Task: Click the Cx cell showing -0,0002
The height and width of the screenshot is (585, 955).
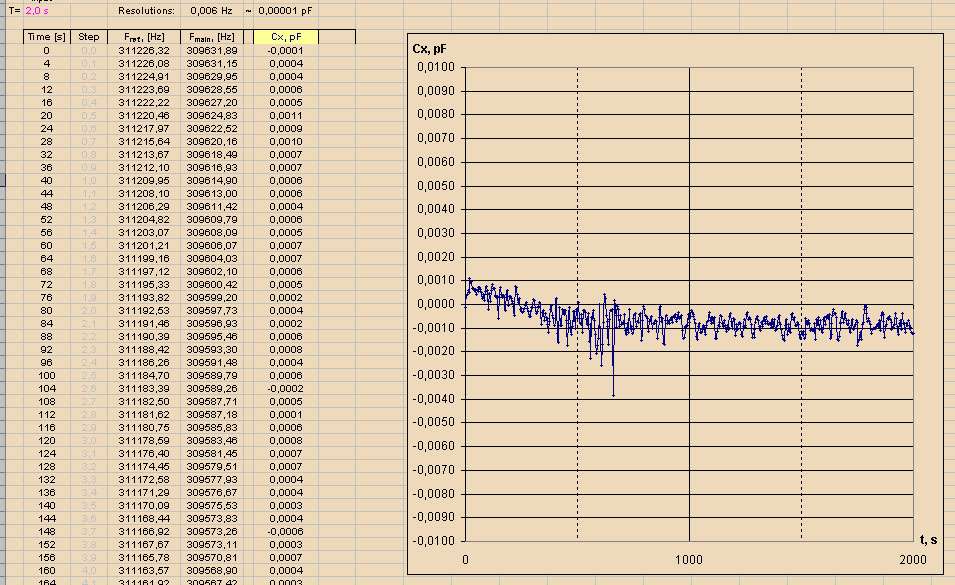Action: [x=286, y=388]
